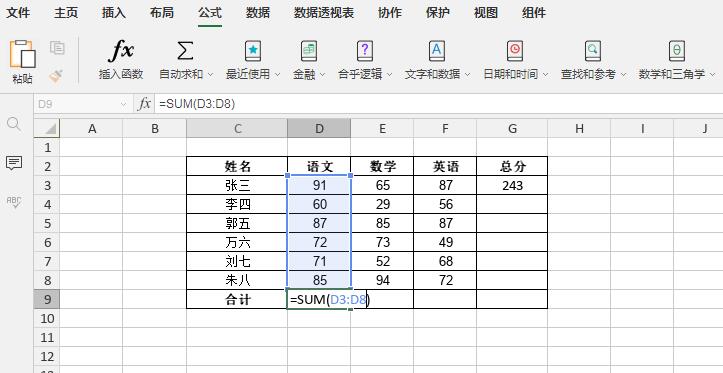The image size is (723, 373).
Task: Click the spell check ABC icon
Action: 14,201
